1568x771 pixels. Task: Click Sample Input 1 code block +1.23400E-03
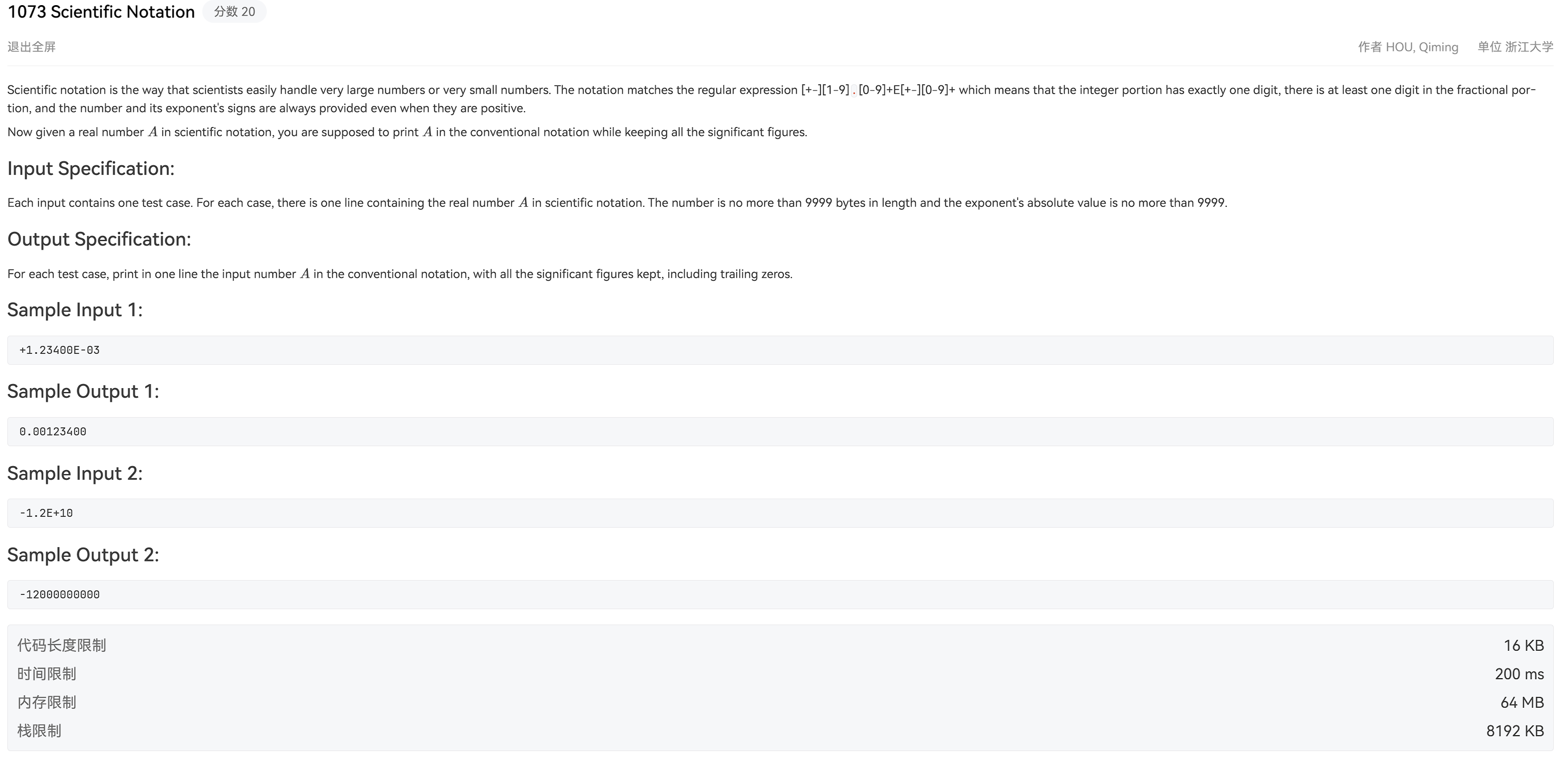coord(780,350)
